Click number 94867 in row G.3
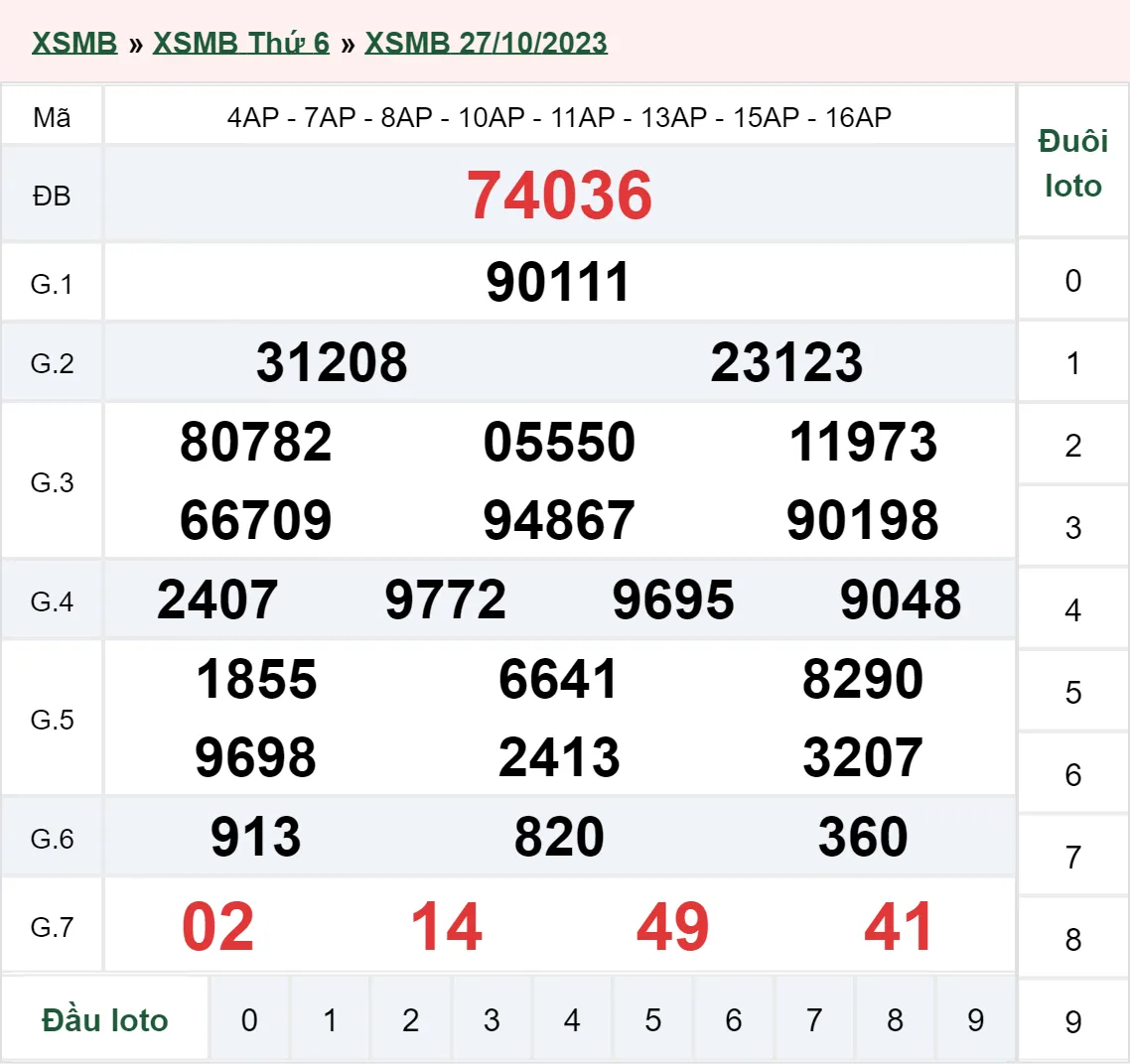 click(558, 517)
